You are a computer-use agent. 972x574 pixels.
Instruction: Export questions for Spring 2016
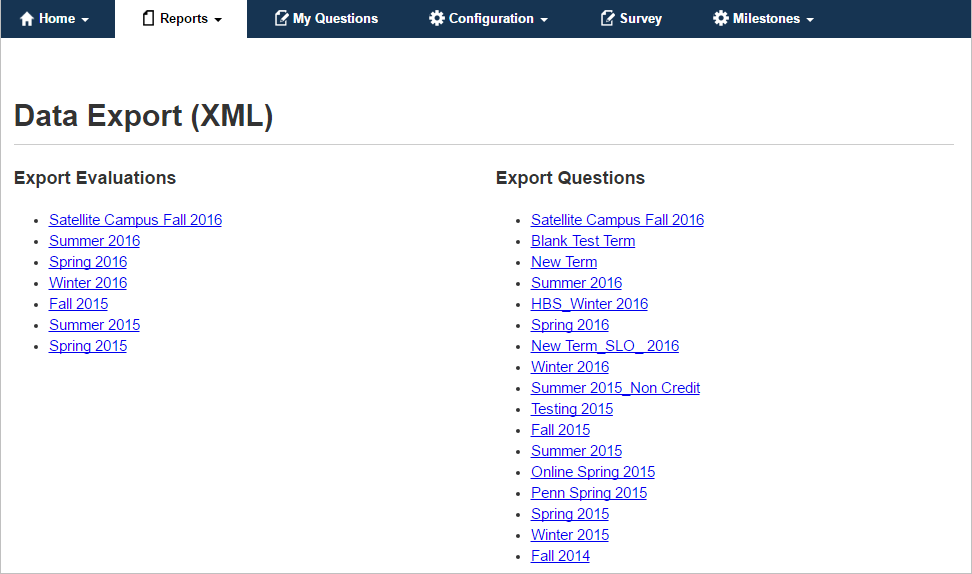(x=570, y=325)
